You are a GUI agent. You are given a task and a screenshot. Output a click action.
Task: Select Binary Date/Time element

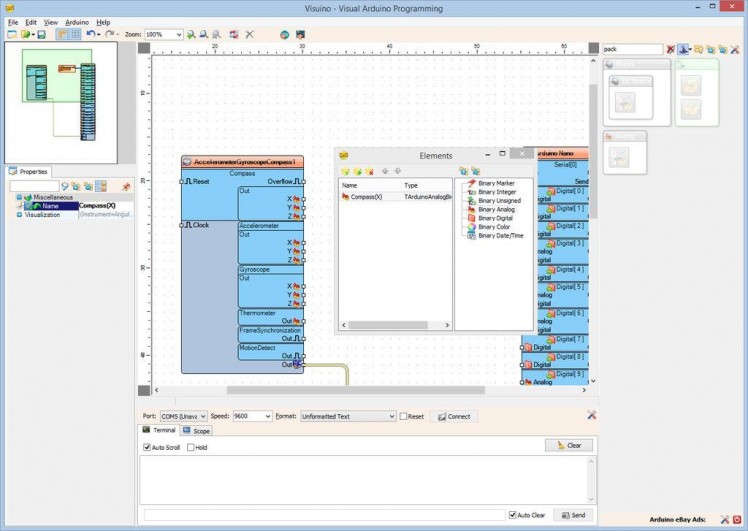[471, 236]
